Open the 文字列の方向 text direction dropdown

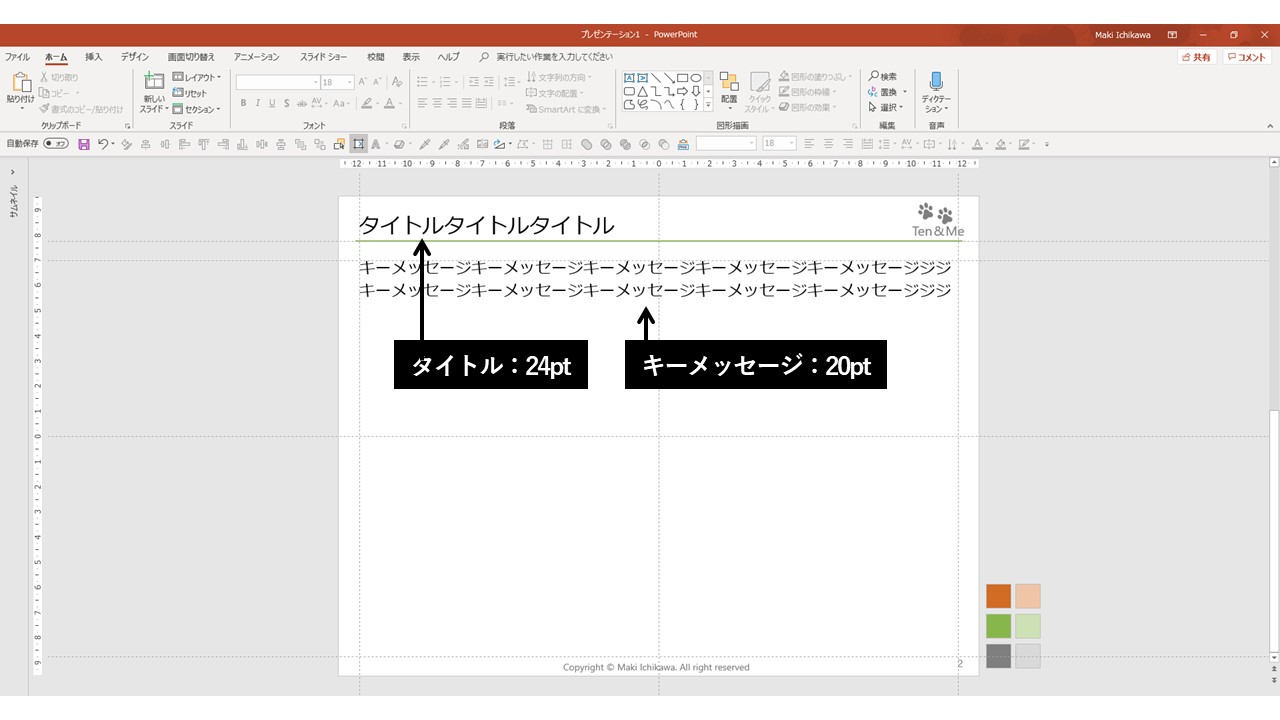click(x=558, y=77)
